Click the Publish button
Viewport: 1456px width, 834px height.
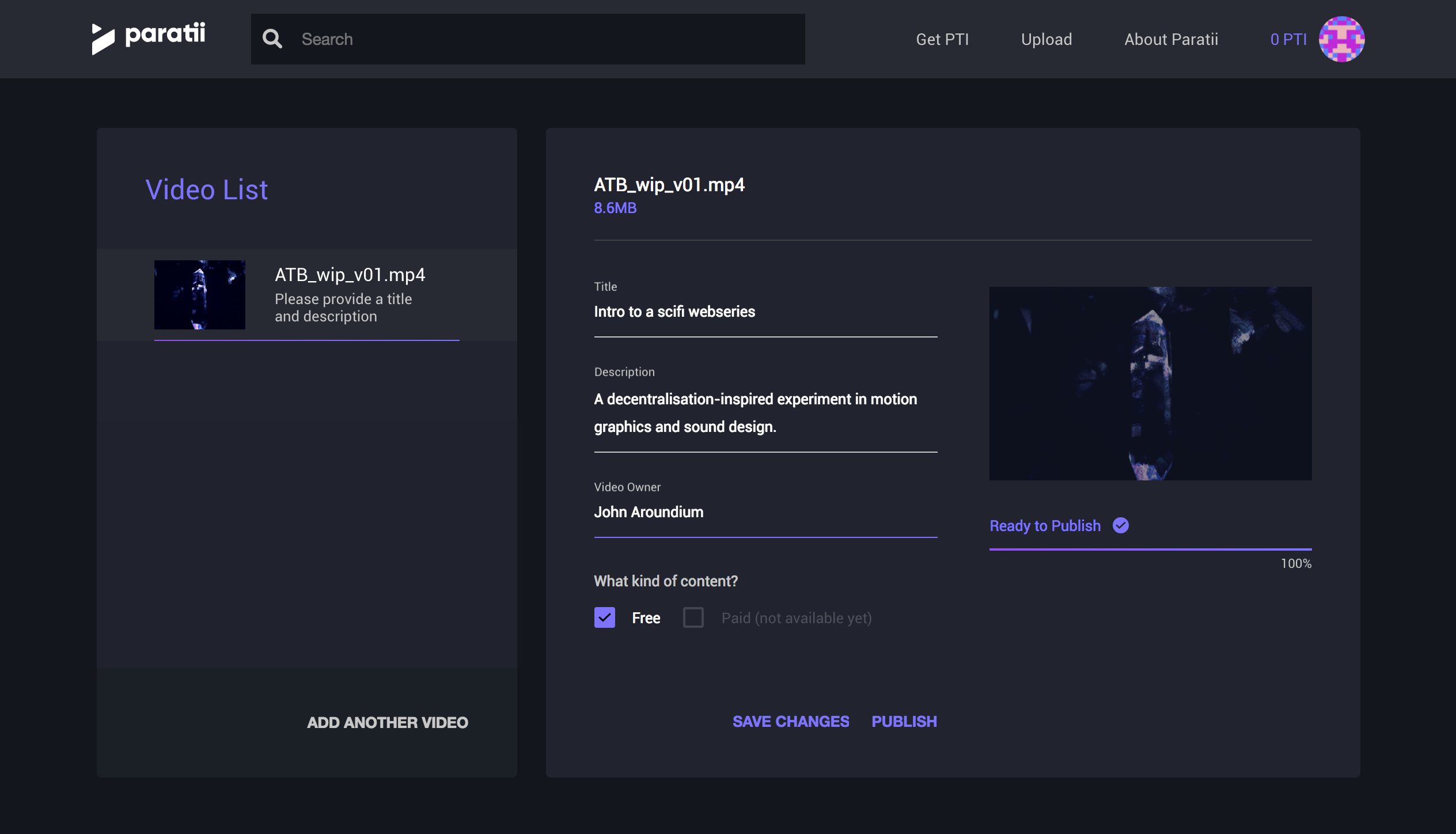click(904, 721)
